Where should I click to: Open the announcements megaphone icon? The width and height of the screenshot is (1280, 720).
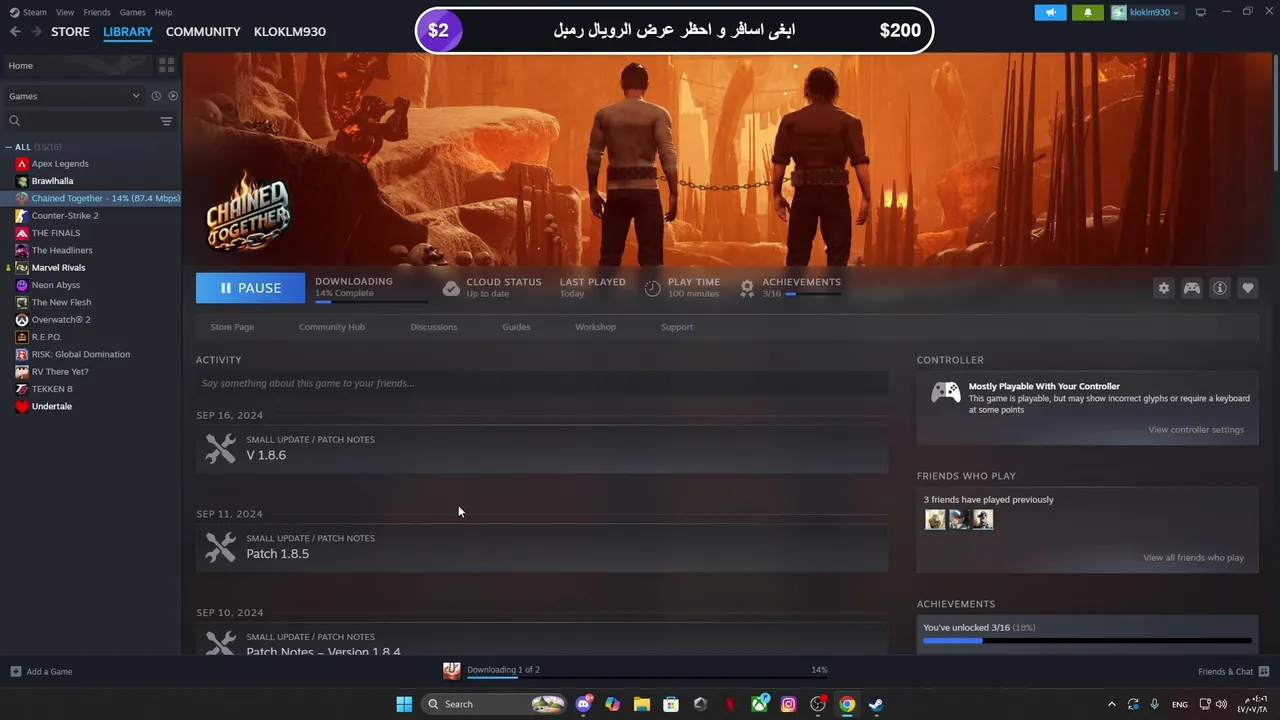point(1050,12)
